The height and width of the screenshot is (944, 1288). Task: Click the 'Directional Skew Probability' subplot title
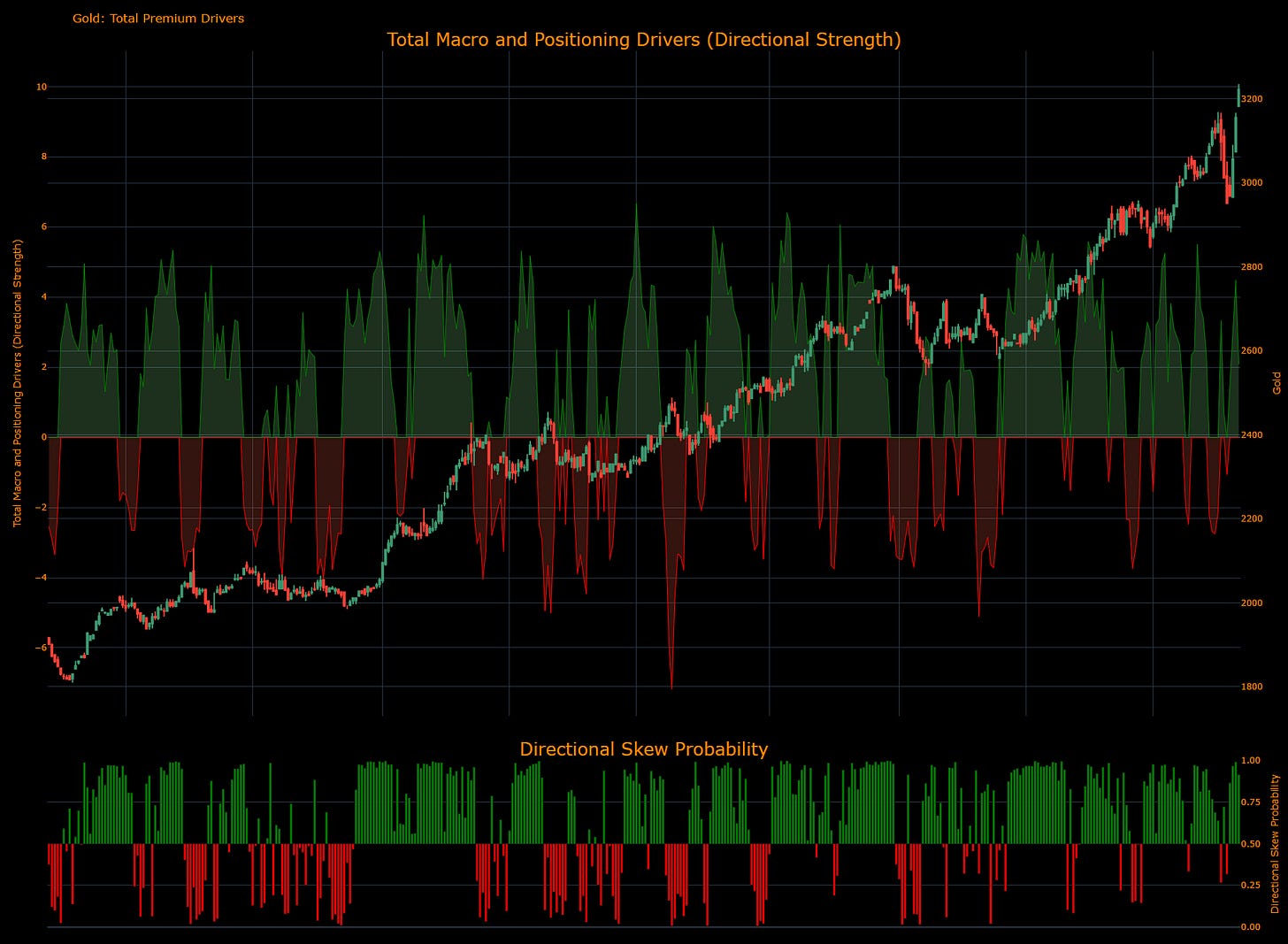pos(644,749)
